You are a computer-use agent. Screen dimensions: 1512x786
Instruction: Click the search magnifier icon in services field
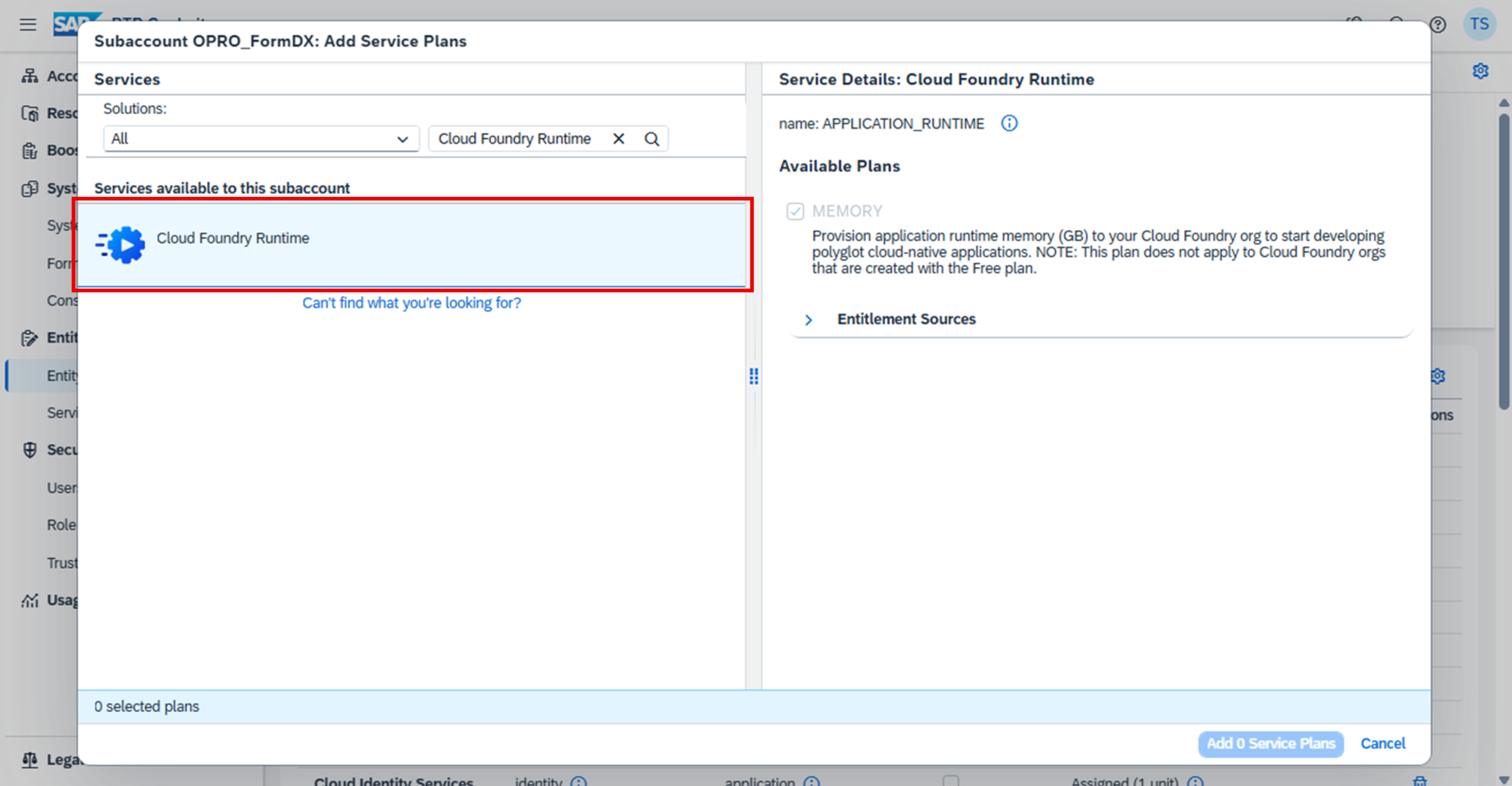pyautogui.click(x=652, y=139)
